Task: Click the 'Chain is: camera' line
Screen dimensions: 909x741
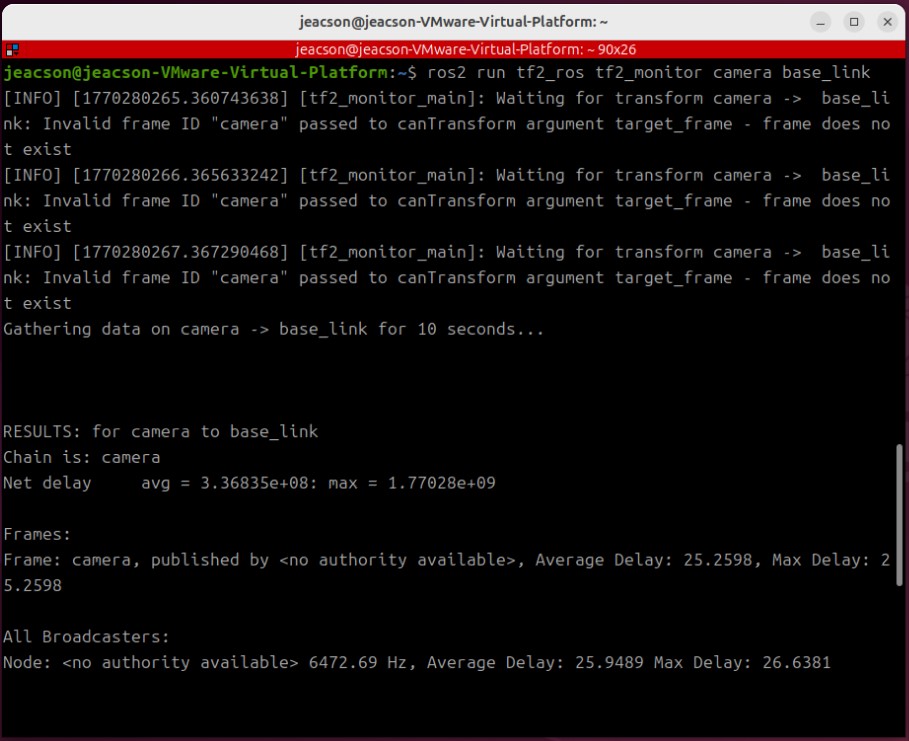Action: (81, 458)
